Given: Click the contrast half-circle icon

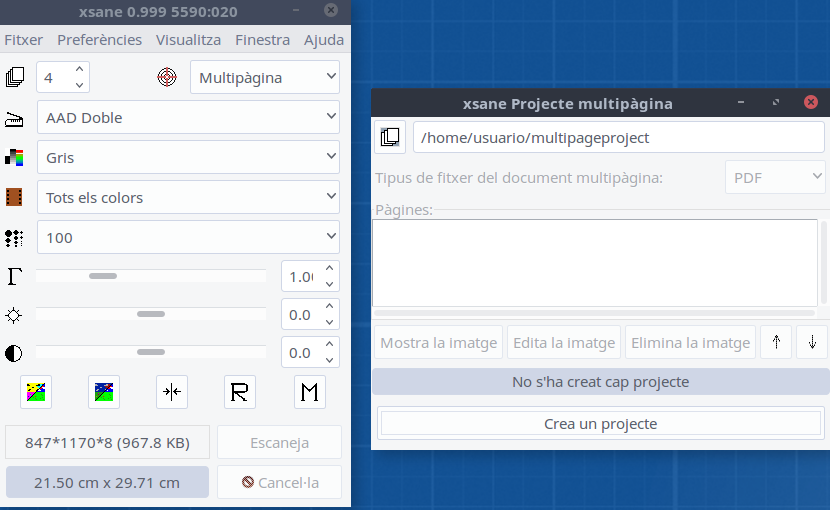Looking at the screenshot, I should [x=13, y=353].
